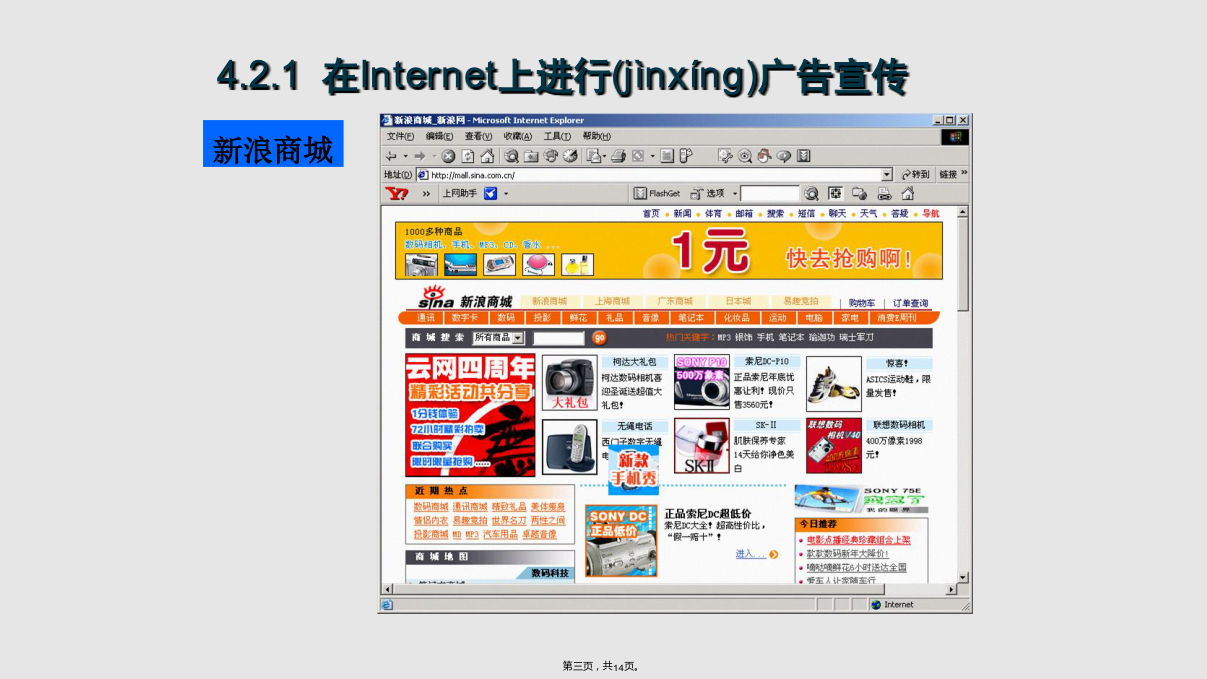Click the Print icon

618,156
